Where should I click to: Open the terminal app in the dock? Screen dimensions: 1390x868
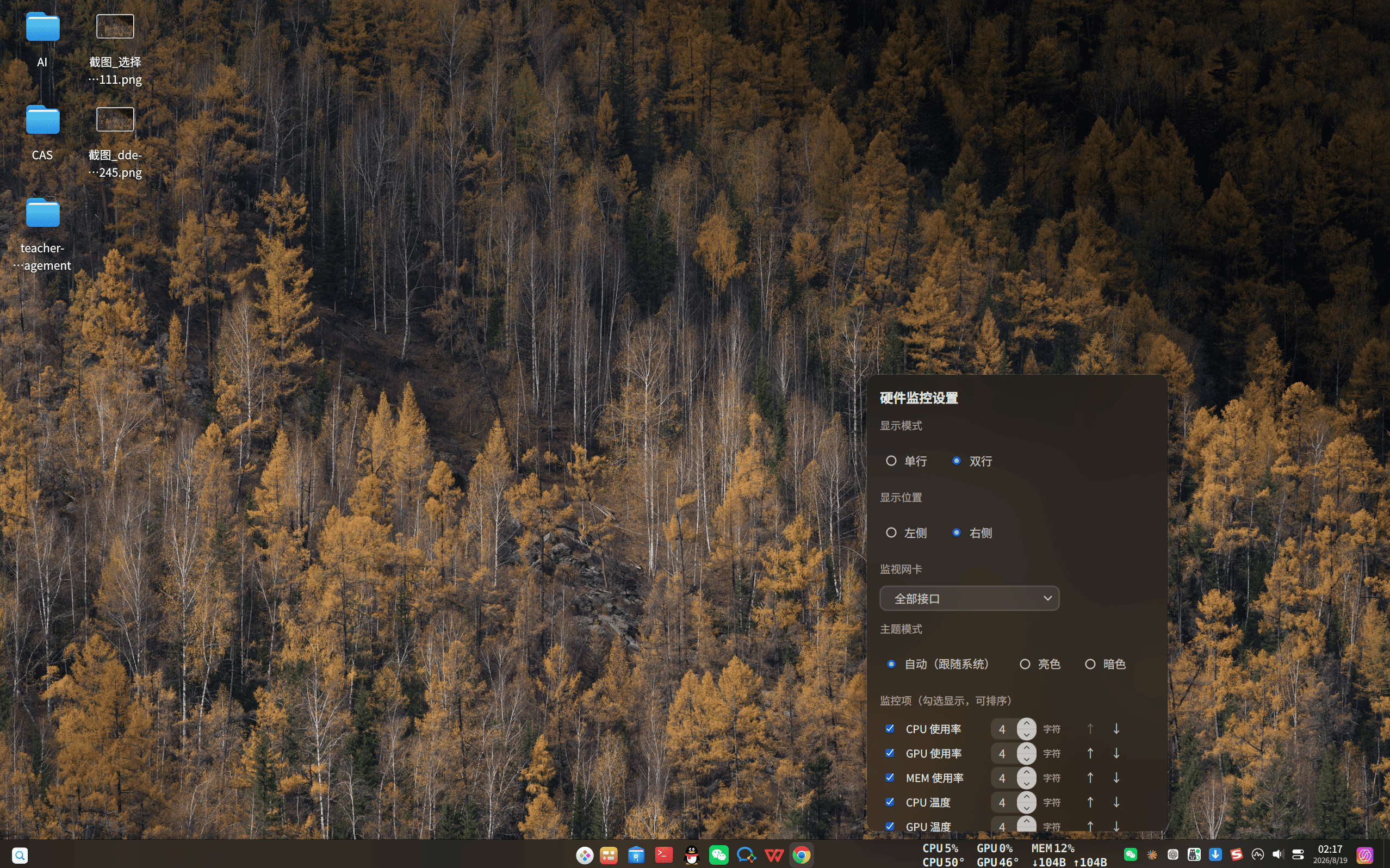point(663,855)
